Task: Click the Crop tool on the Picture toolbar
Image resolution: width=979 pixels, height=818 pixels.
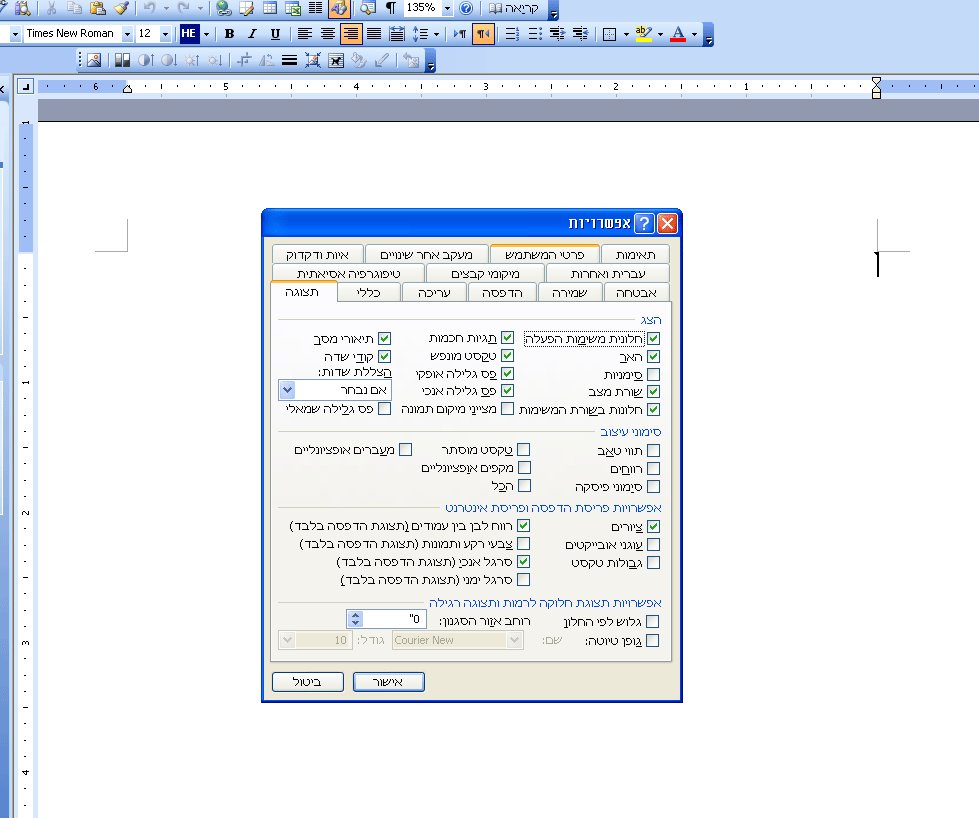Action: (x=244, y=60)
